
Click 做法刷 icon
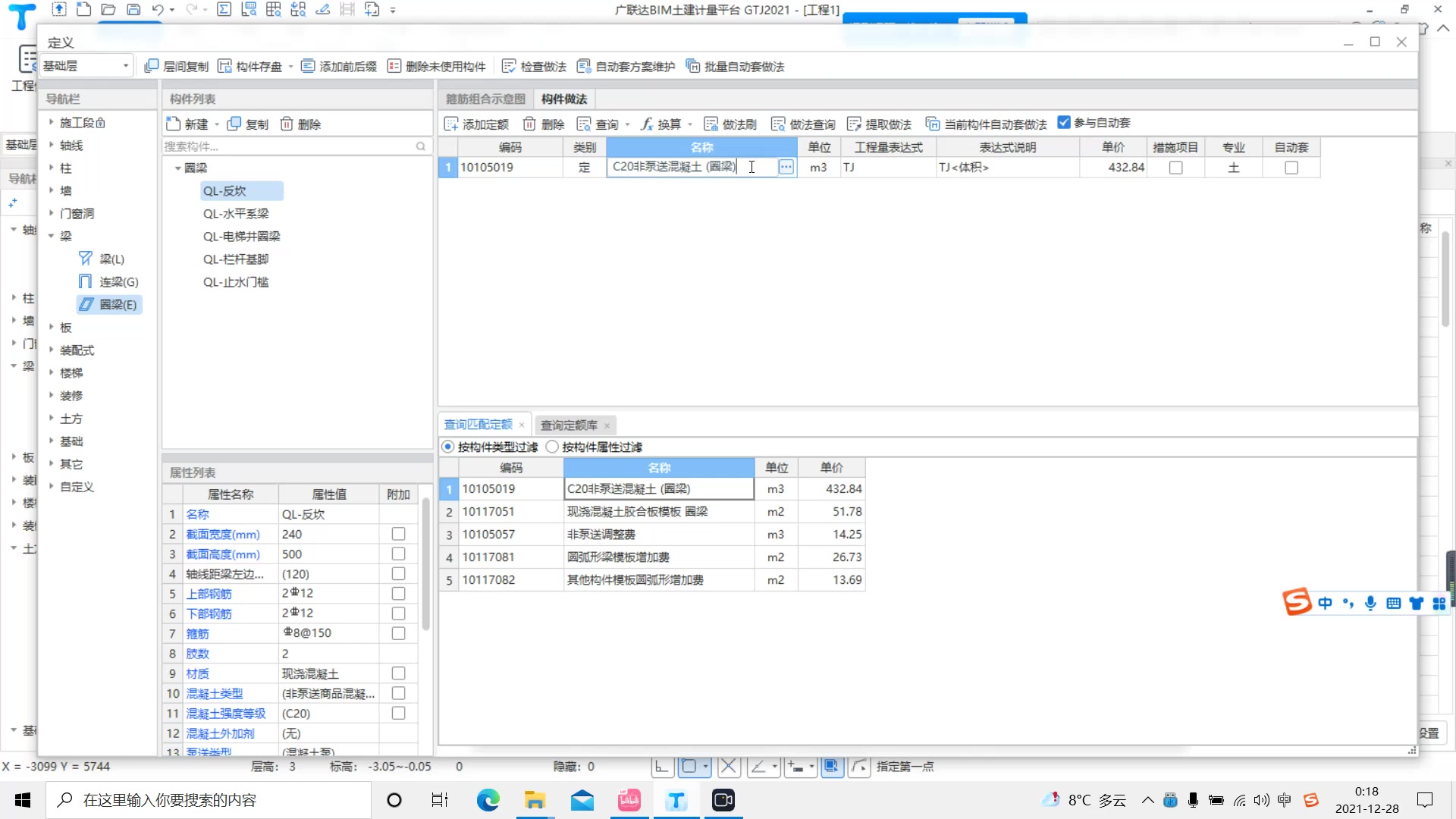tap(711, 124)
